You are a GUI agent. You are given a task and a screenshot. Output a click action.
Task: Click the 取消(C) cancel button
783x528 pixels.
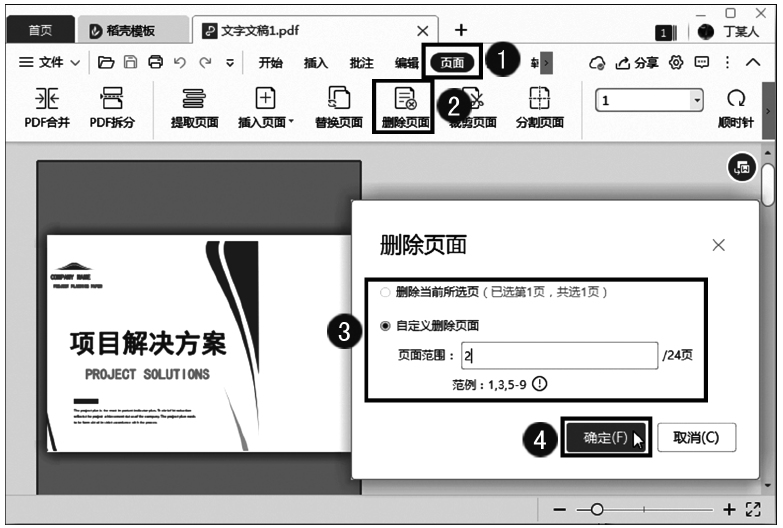(x=695, y=438)
